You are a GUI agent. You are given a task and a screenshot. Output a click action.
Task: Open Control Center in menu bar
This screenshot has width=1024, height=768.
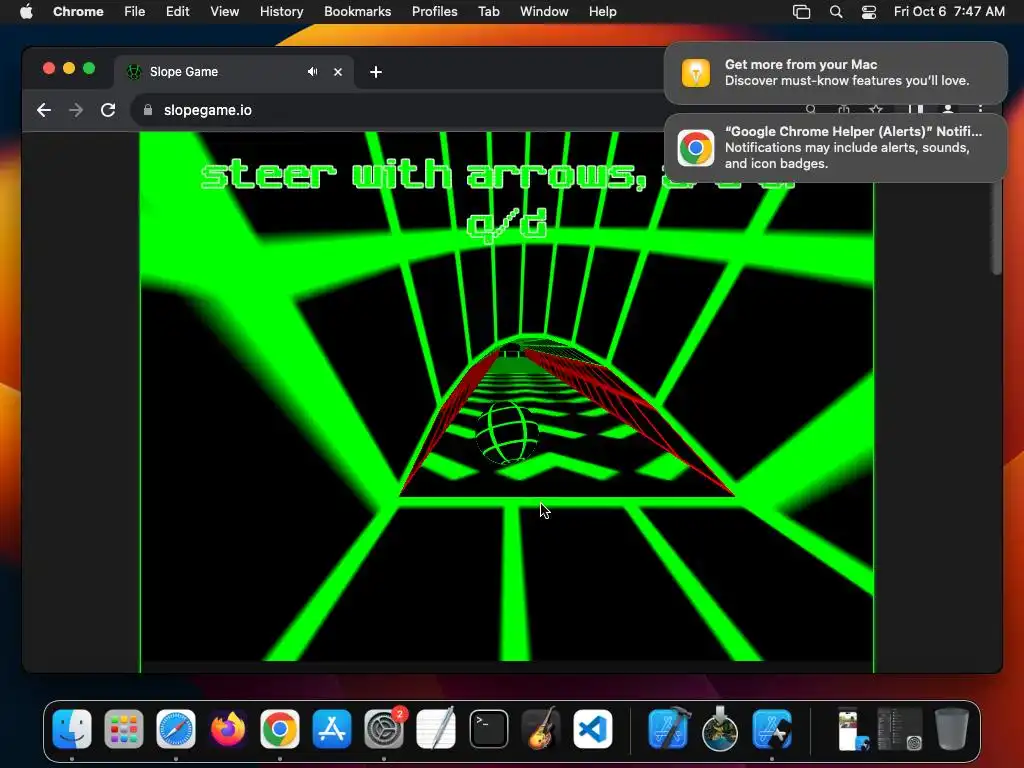click(869, 12)
